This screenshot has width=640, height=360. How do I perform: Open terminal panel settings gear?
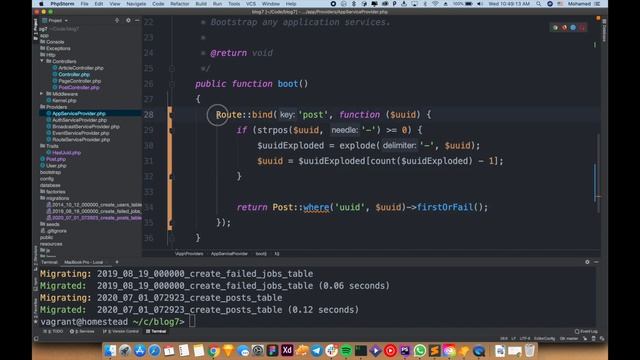tap(587, 262)
